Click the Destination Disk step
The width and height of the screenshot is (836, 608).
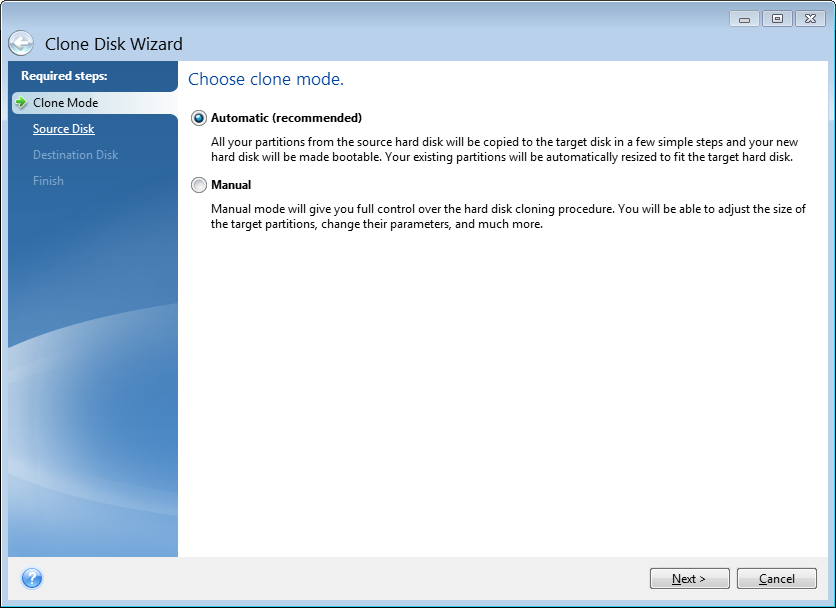[75, 155]
